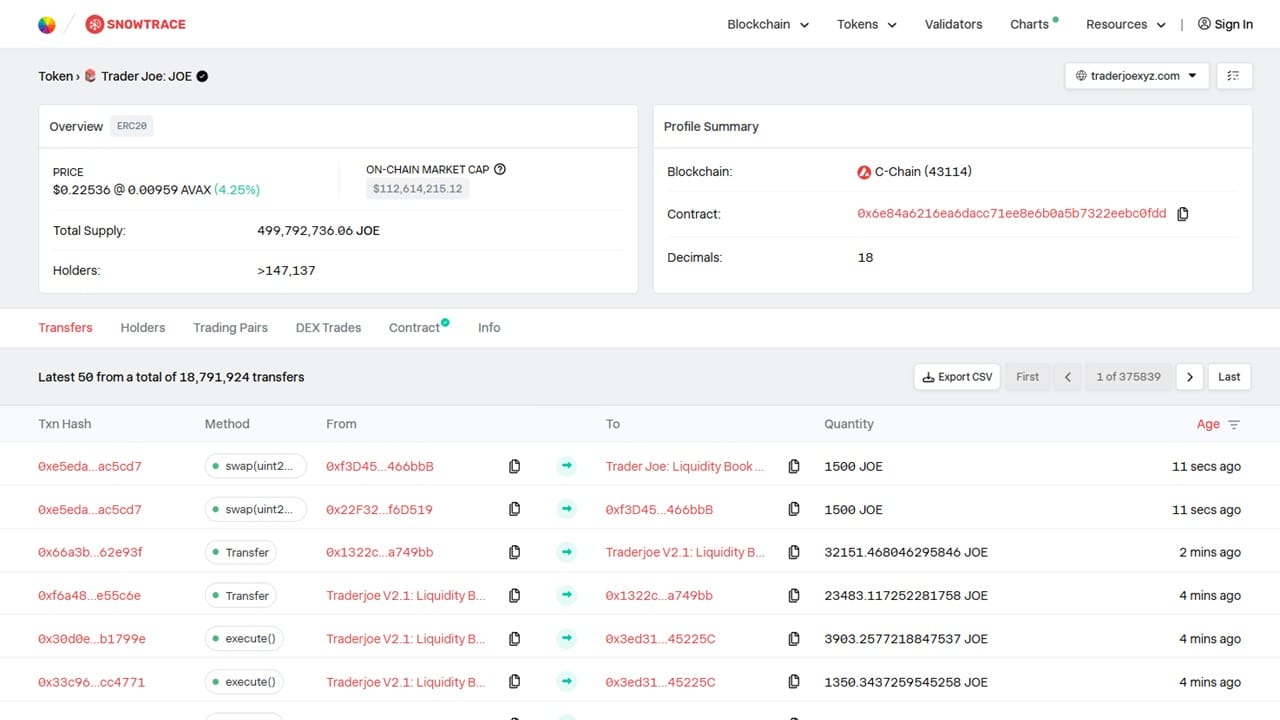Open transaction 0x30d0e...b1799e
The image size is (1280, 720).
coord(92,638)
